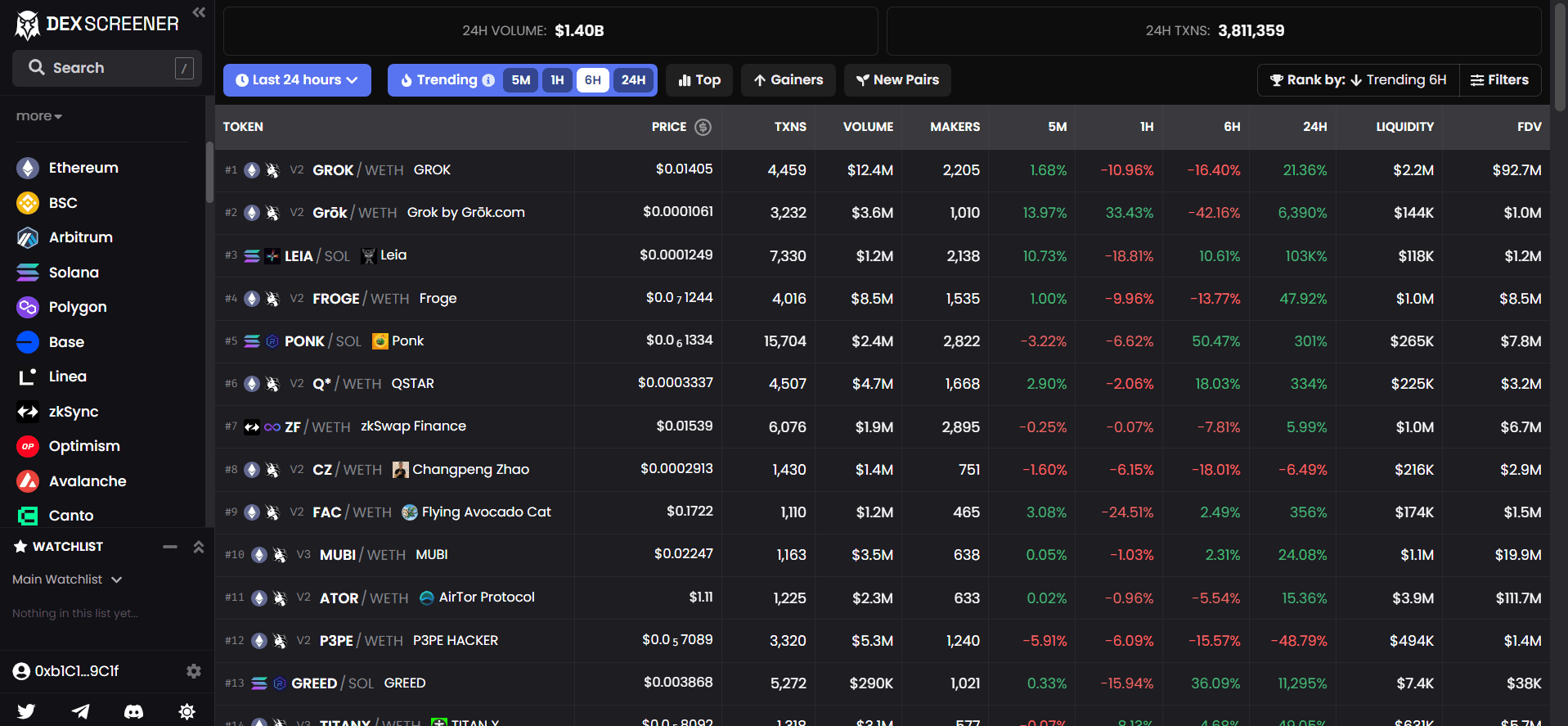Open the ZF / WETH zkSwap Finance row
Screen dimensions: 1568x726
tap(883, 426)
